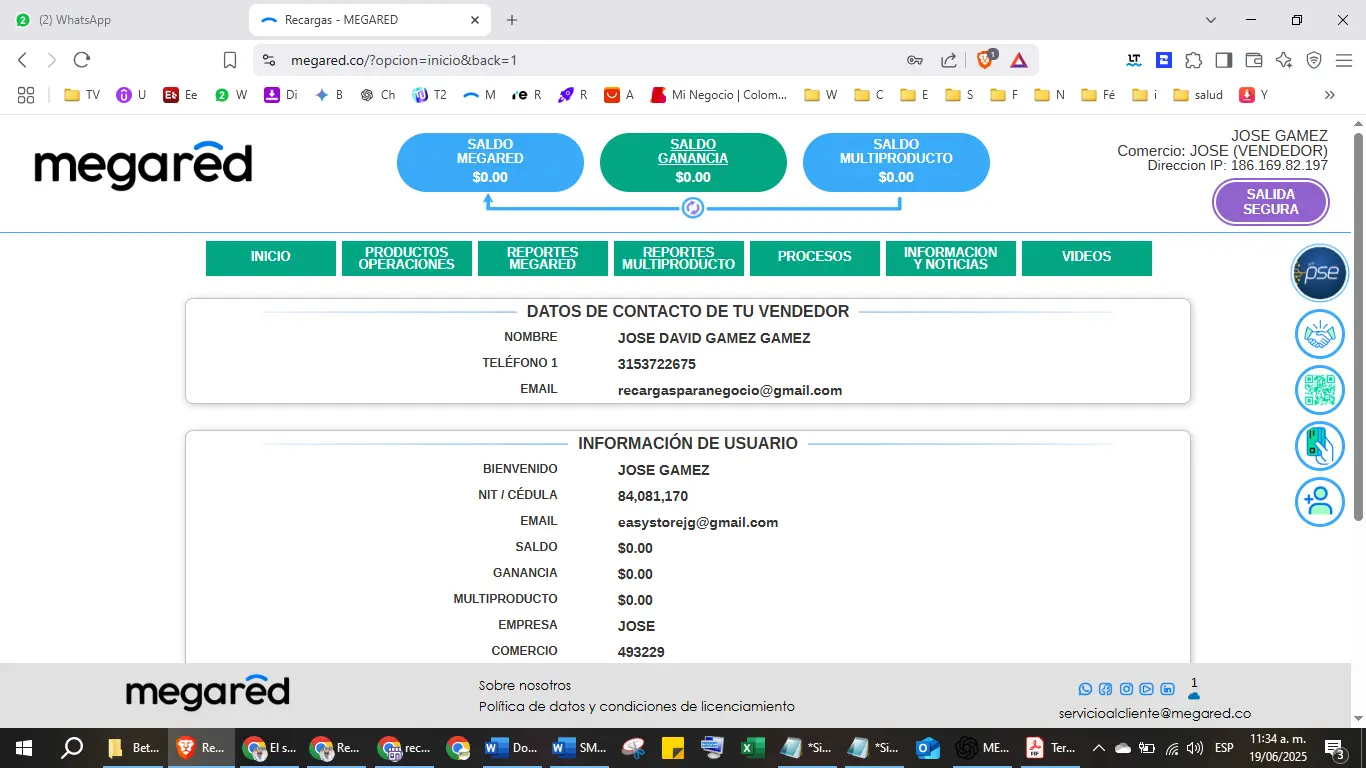Open the YouTube icon in the footer
Image resolution: width=1366 pixels, height=768 pixels.
point(1146,689)
